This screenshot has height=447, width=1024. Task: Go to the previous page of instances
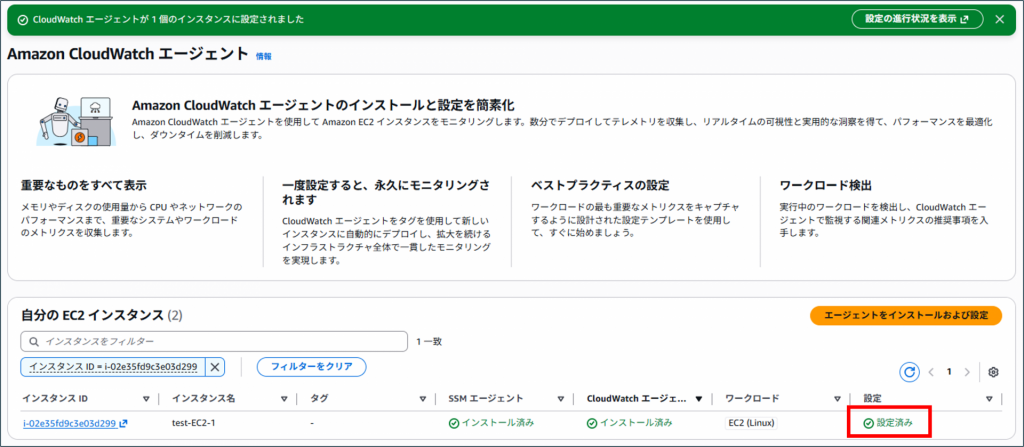click(x=930, y=372)
